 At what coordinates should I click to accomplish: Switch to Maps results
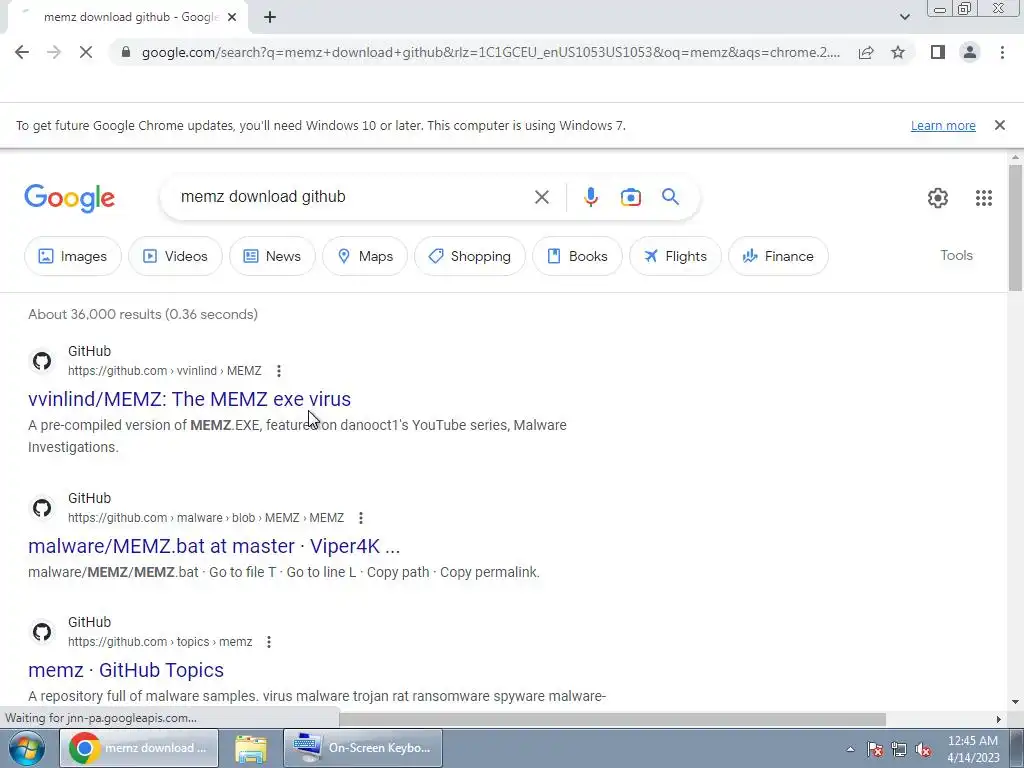pos(365,256)
